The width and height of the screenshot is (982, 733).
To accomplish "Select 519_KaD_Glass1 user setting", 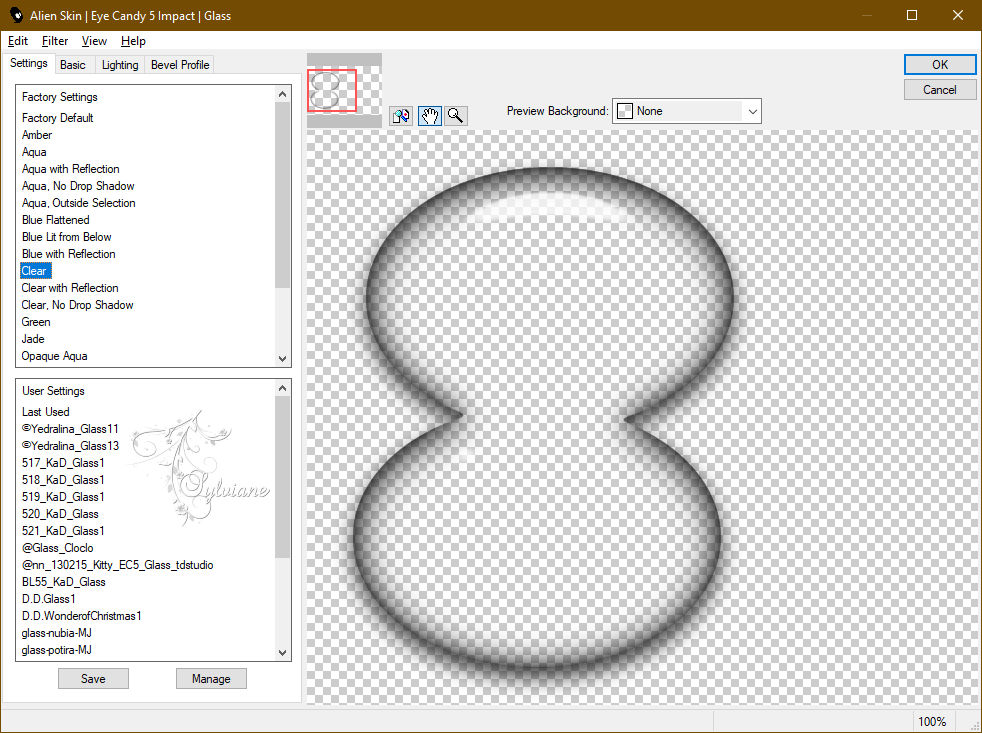I will tap(63, 496).
